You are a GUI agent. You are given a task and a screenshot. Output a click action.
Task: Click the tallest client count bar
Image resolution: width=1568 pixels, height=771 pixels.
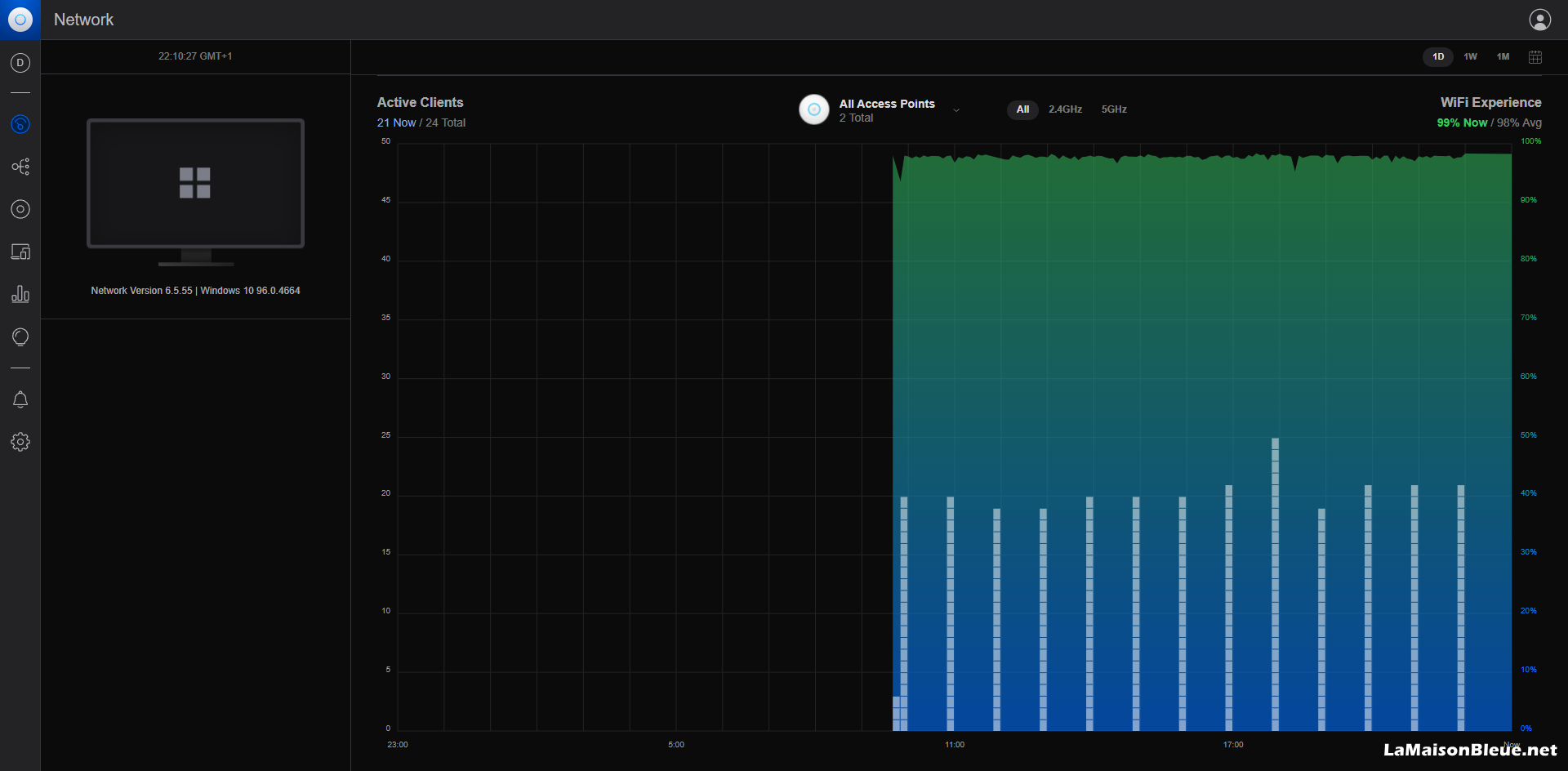tap(1275, 584)
